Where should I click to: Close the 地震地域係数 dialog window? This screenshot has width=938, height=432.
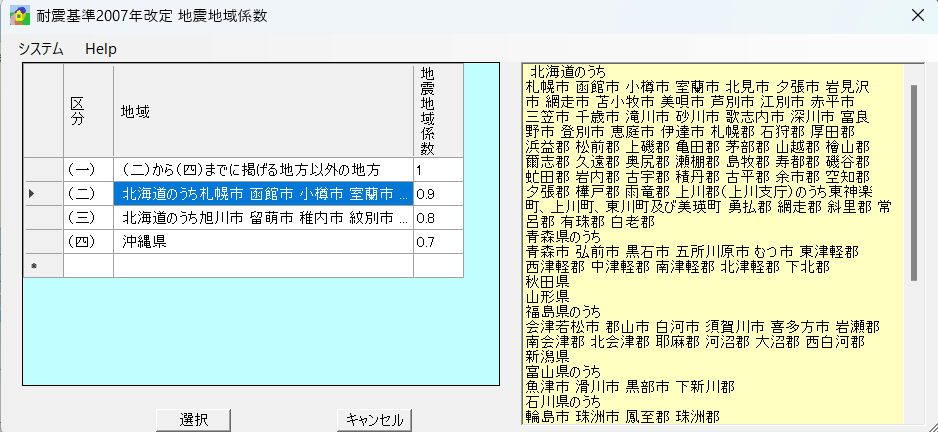click(x=916, y=15)
